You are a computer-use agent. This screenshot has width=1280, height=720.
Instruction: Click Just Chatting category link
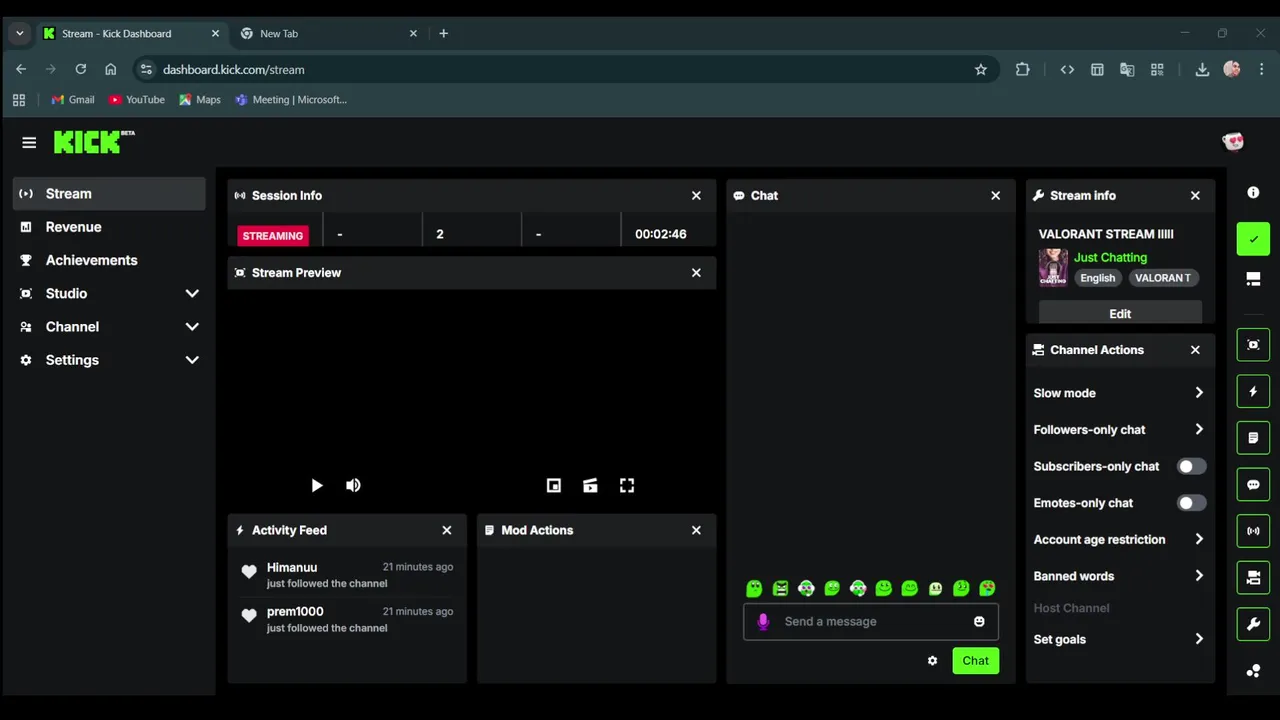point(1110,257)
